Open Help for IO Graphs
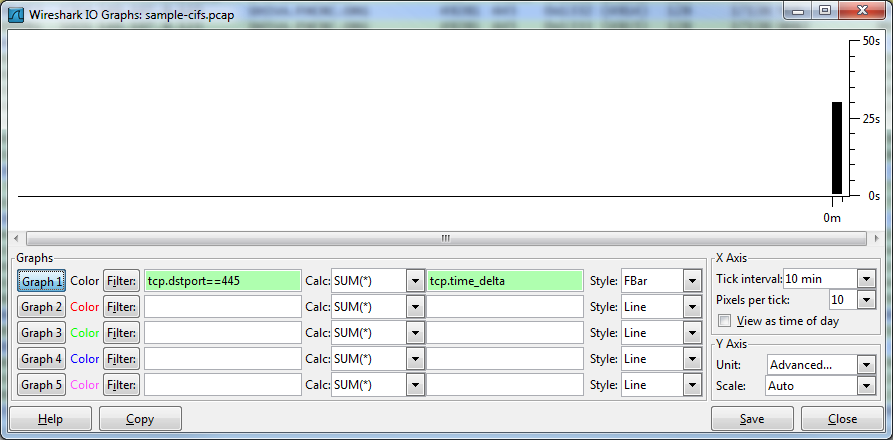Screen dimensions: 893x440 coord(50,419)
